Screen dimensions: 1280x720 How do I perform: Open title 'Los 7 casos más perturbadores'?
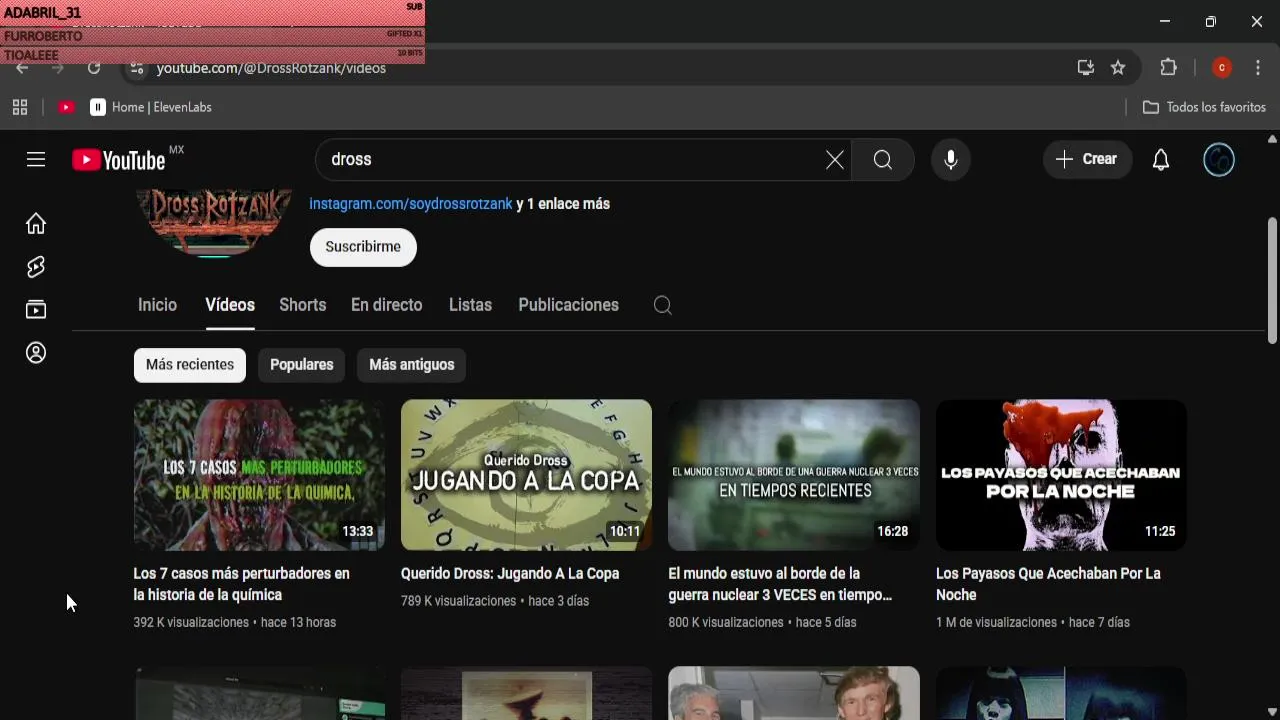click(x=242, y=584)
